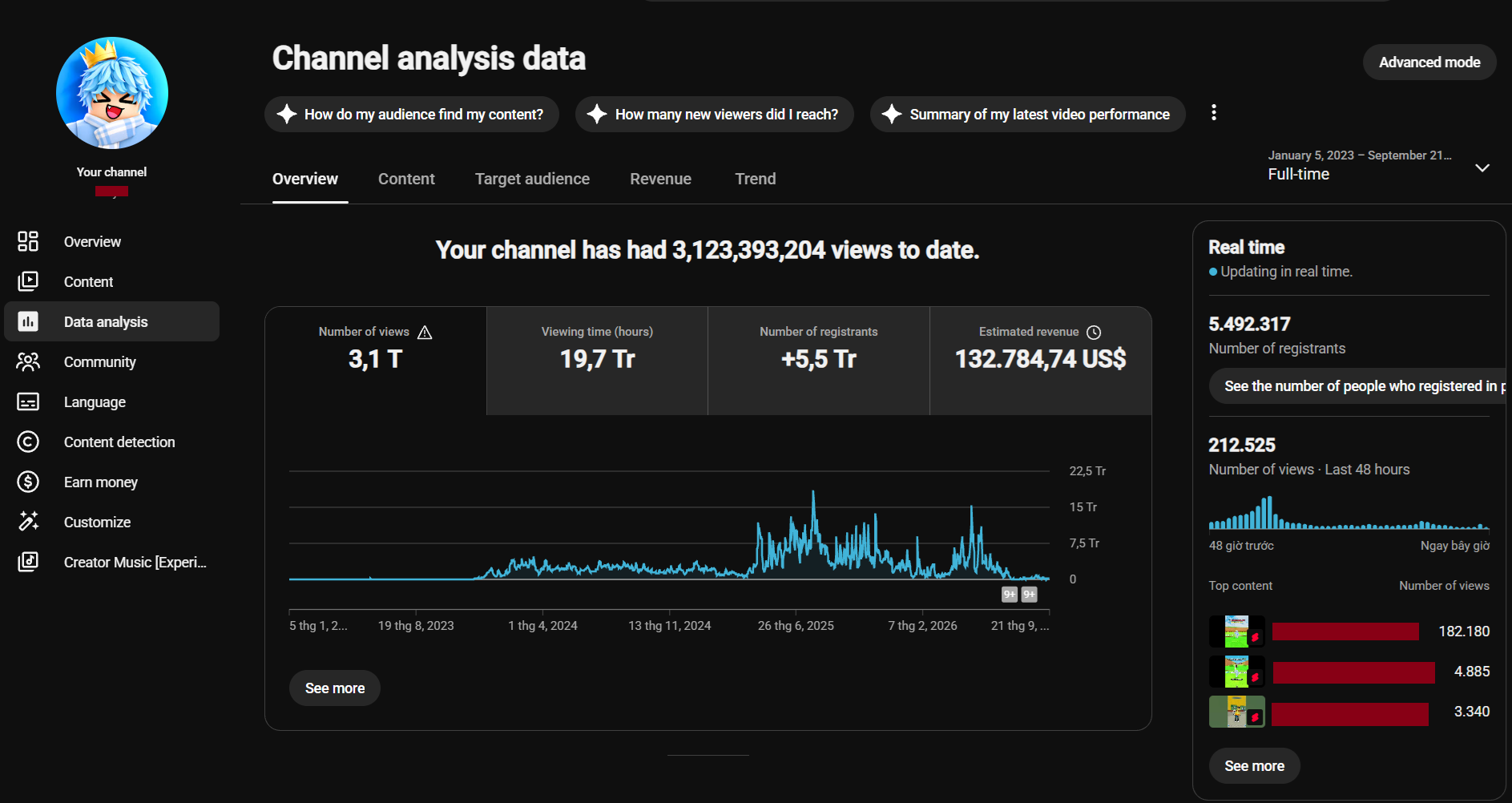Open top content thumbnail with 3.340 views
The height and width of the screenshot is (803, 1512).
(1237, 712)
